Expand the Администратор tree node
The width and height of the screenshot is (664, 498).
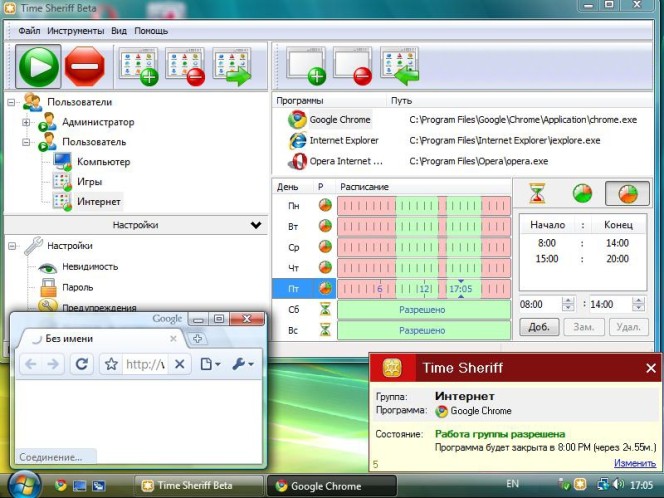pos(26,122)
